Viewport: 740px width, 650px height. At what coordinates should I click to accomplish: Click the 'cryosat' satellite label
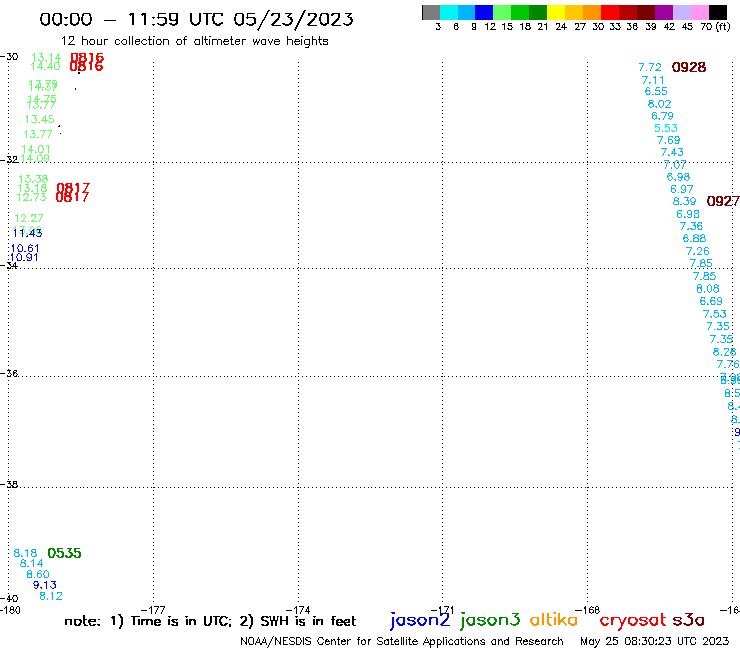point(633,620)
